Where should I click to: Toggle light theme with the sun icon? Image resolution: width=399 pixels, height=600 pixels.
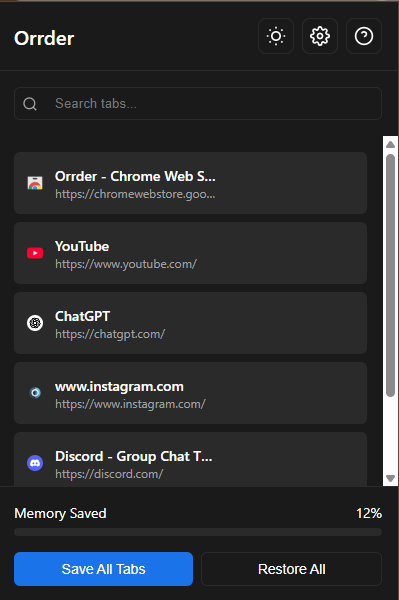276,36
